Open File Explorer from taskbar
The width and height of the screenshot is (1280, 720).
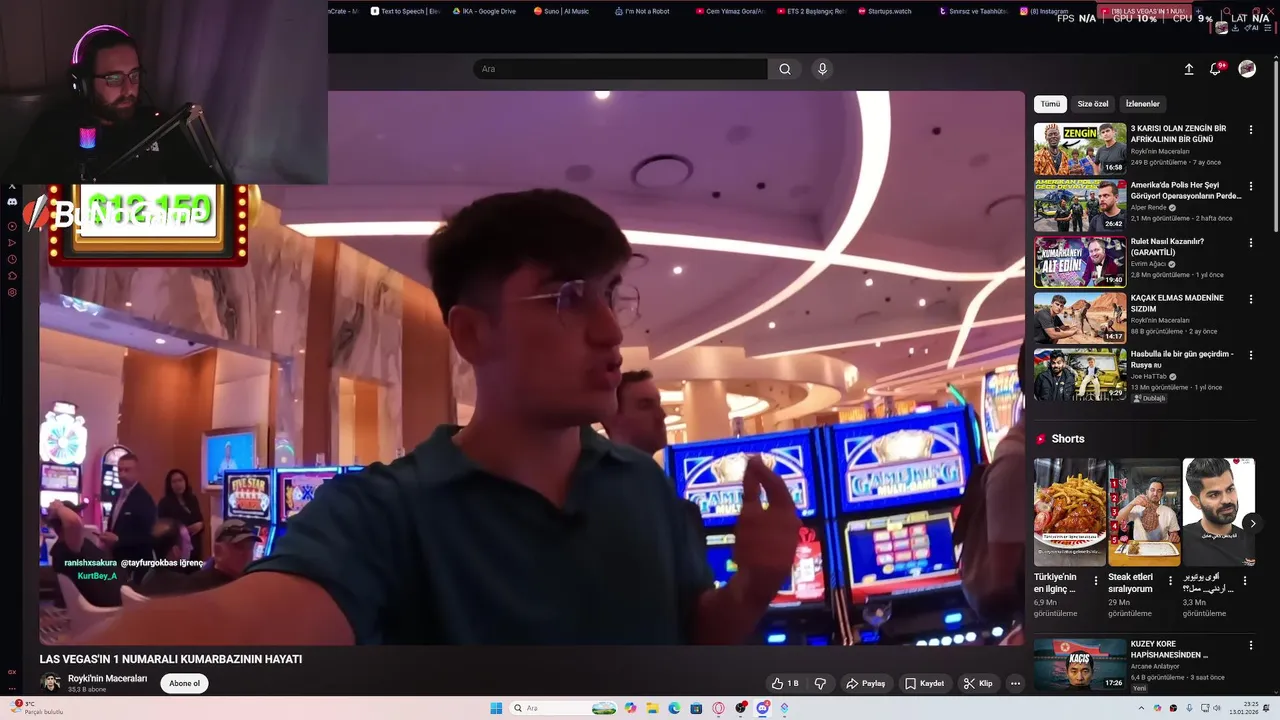[652, 708]
